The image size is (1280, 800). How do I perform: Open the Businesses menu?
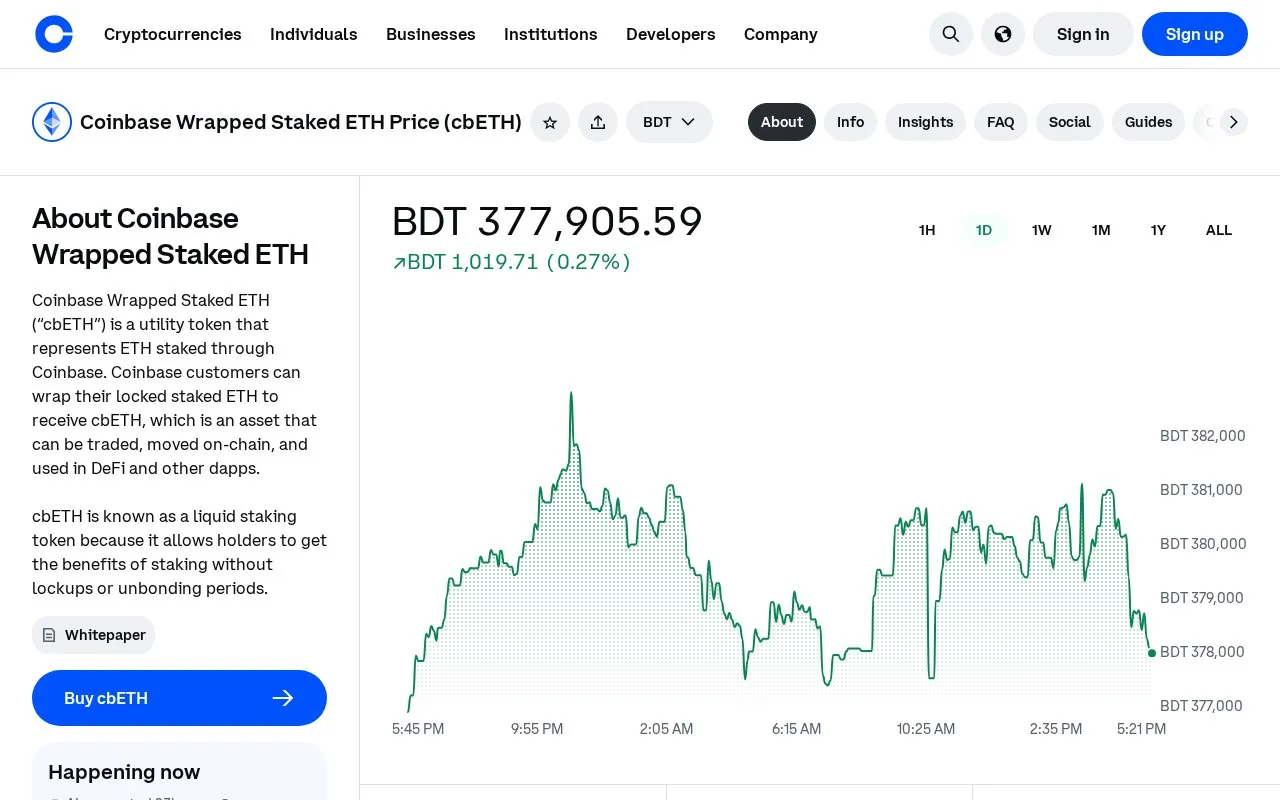click(431, 34)
